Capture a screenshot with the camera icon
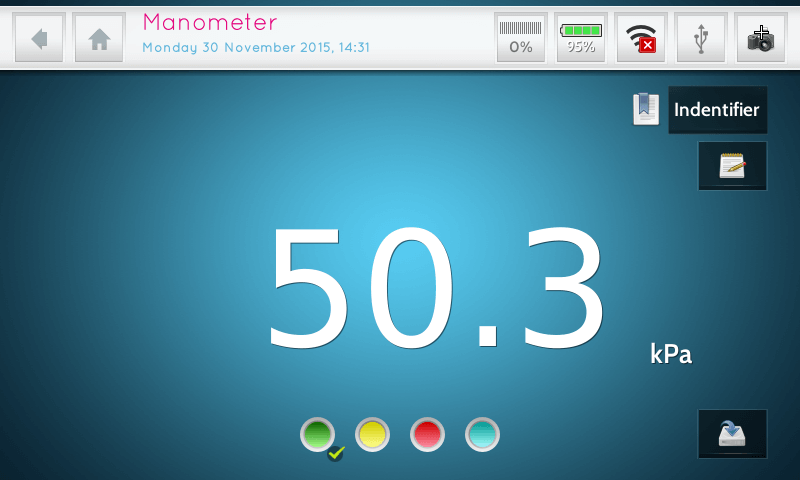800x480 pixels. pyautogui.click(x=760, y=38)
